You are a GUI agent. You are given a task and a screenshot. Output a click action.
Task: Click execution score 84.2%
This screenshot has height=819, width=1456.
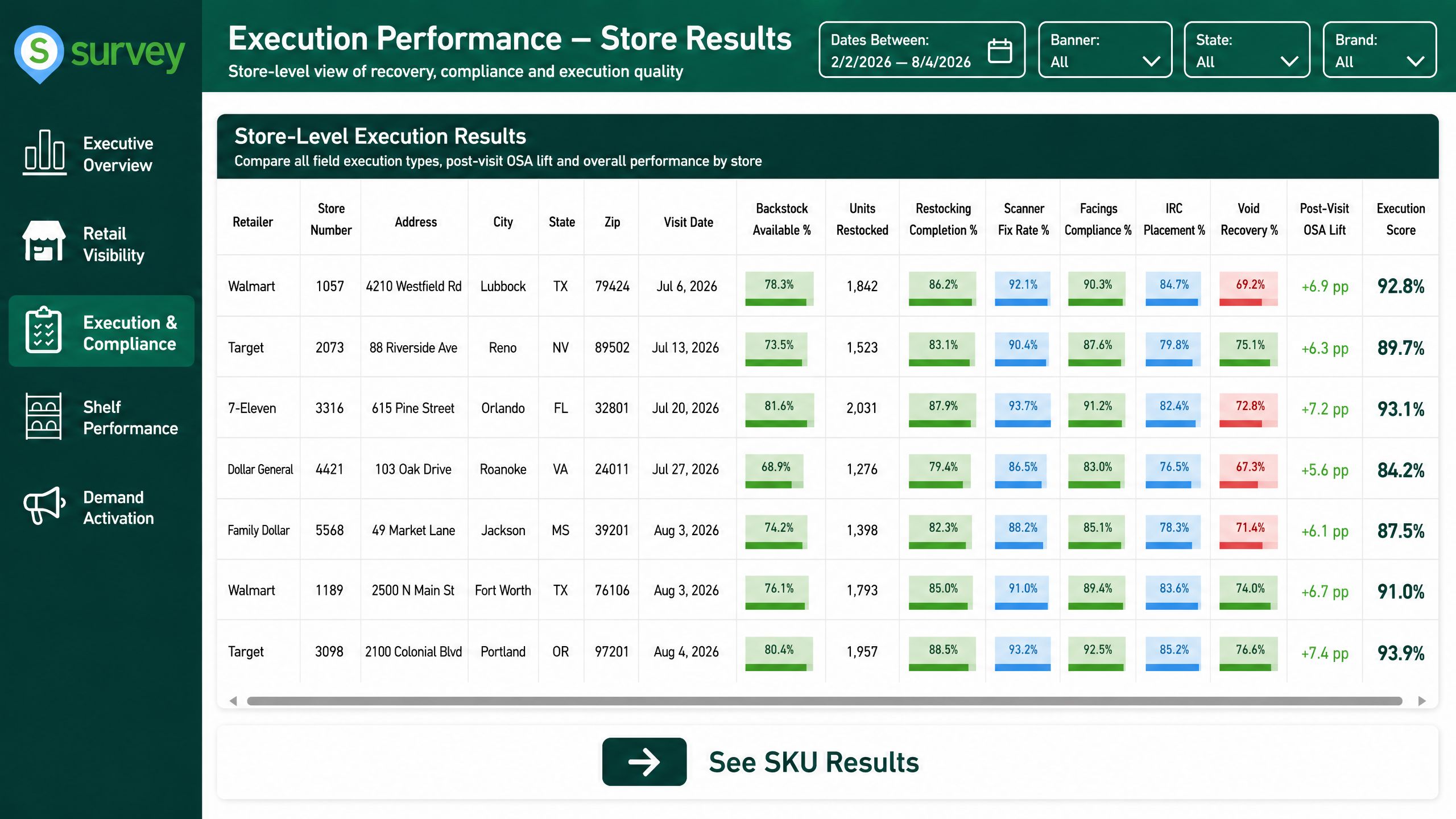click(1401, 470)
